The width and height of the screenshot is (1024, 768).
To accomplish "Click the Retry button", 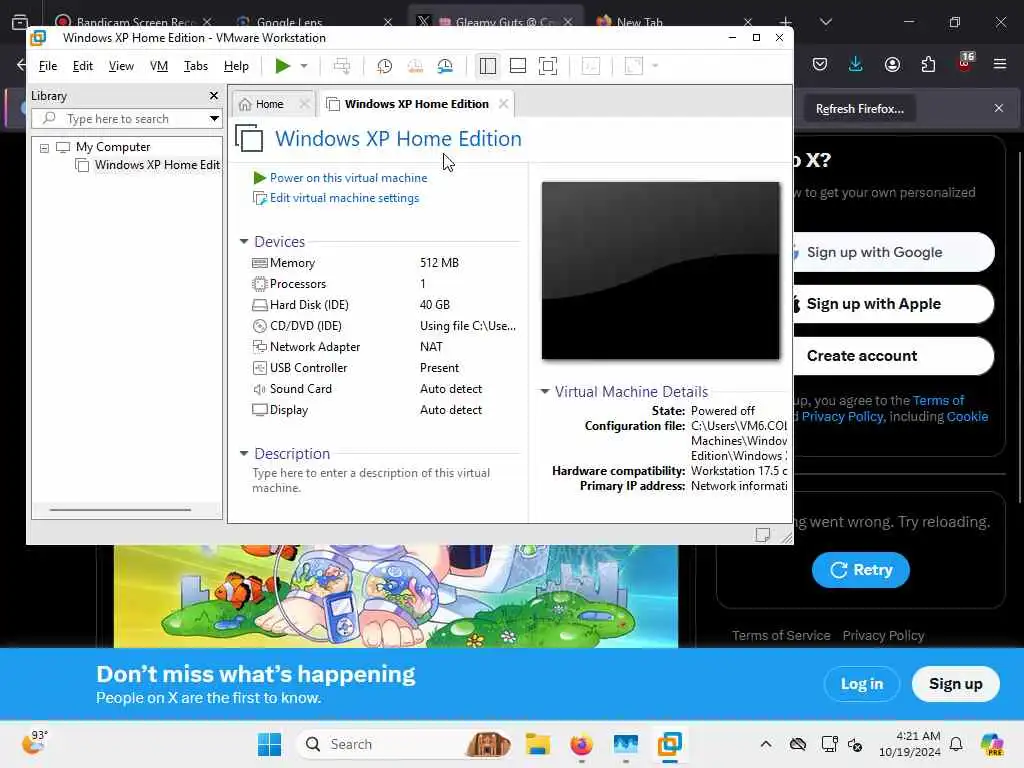I will point(861,570).
